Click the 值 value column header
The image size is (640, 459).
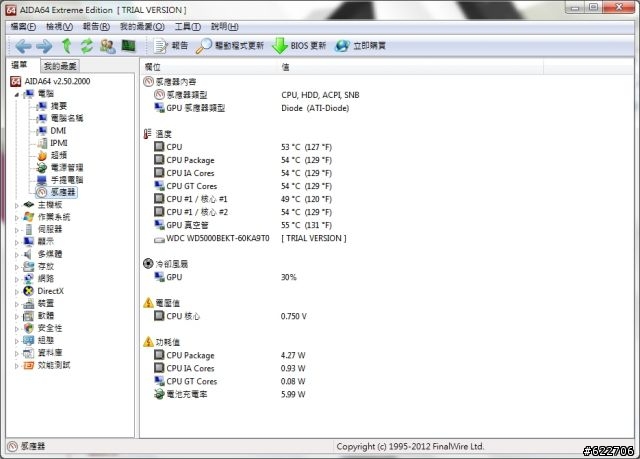pos(410,67)
